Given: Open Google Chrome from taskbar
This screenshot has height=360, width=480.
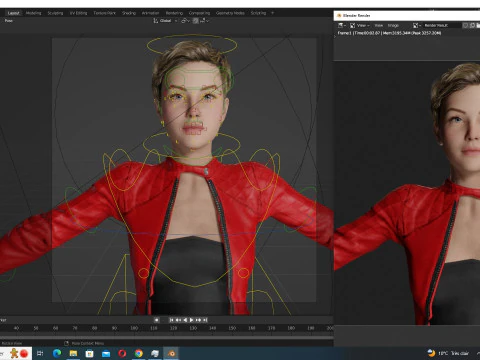Looking at the screenshot, I should 139,353.
